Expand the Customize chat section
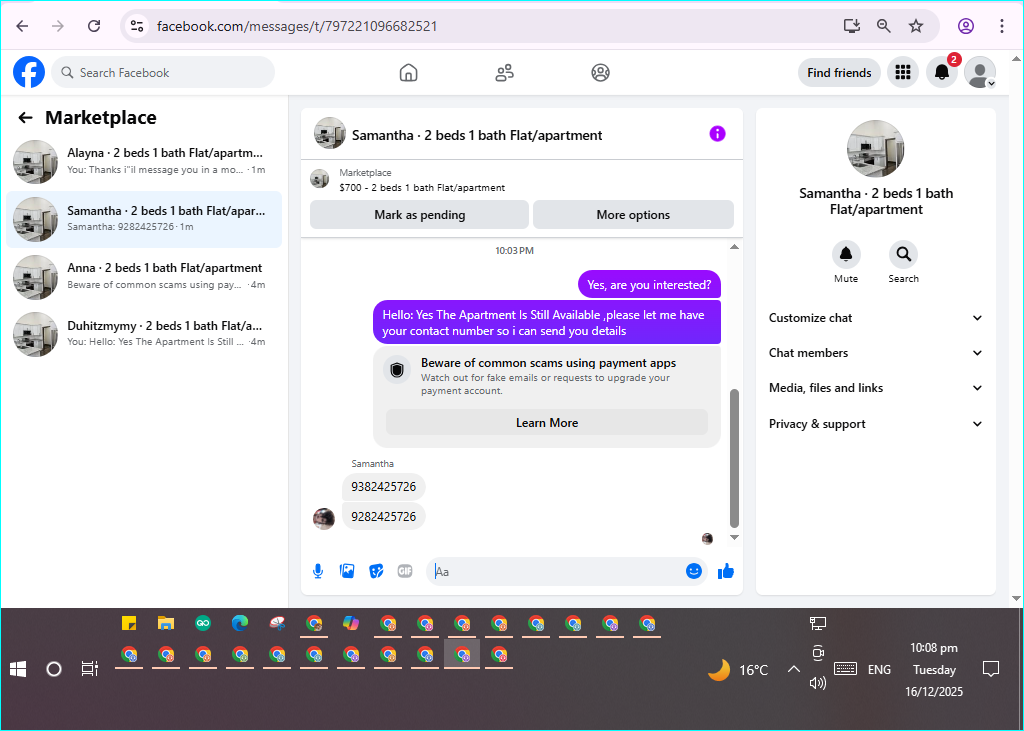 point(876,318)
